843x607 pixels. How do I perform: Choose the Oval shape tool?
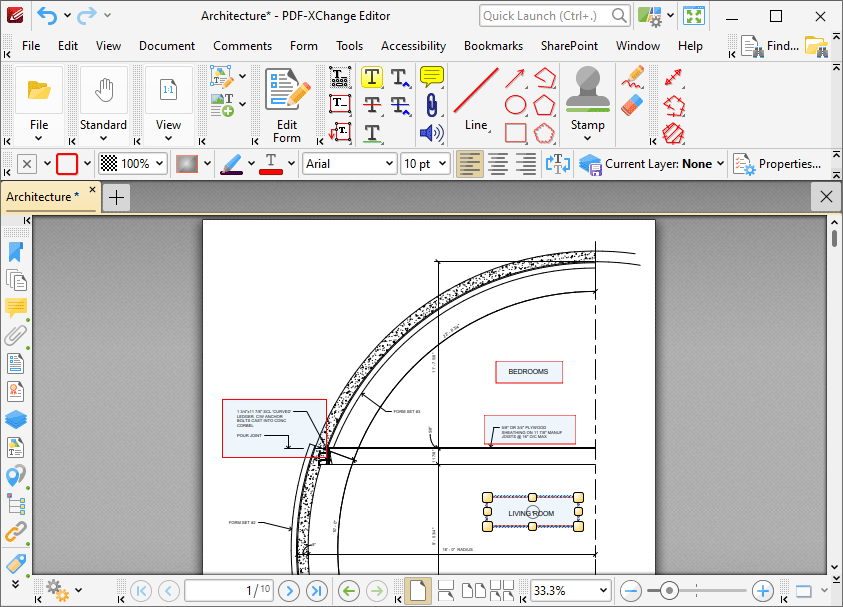(515, 105)
